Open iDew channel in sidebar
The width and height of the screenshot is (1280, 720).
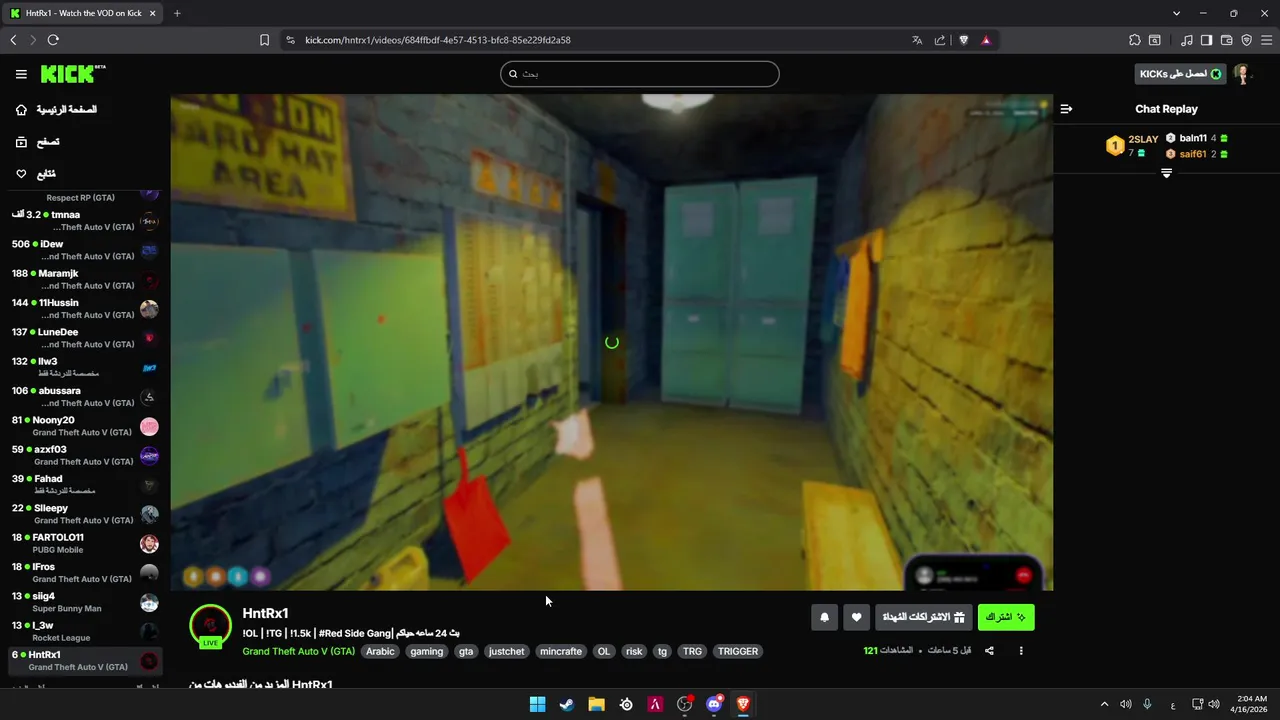tap(85, 250)
